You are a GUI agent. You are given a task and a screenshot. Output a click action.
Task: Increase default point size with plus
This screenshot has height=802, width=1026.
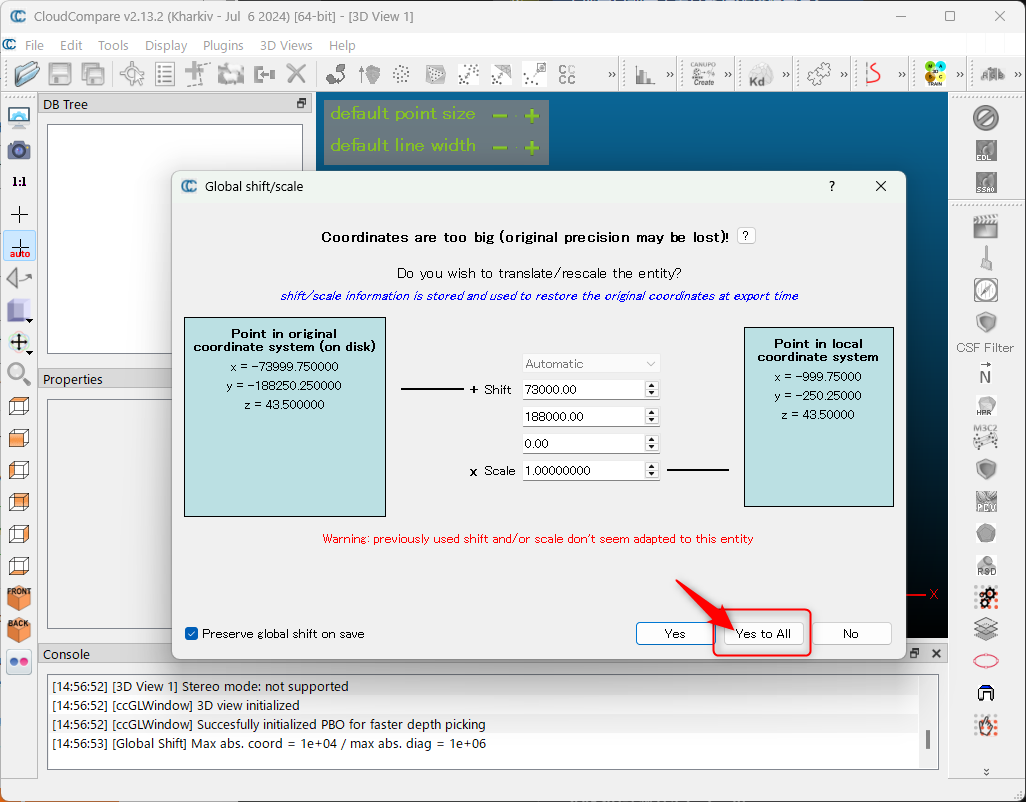point(532,115)
